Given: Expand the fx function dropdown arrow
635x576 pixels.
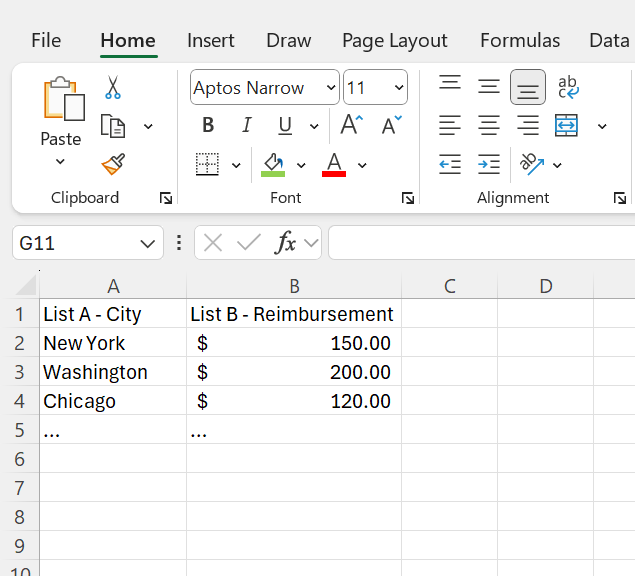Looking at the screenshot, I should tap(311, 243).
